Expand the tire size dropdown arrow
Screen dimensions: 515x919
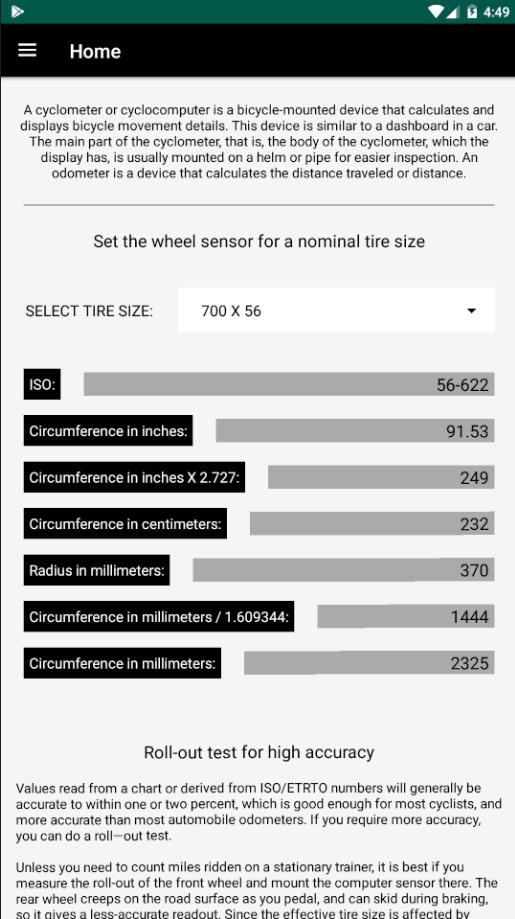pyautogui.click(x=471, y=311)
